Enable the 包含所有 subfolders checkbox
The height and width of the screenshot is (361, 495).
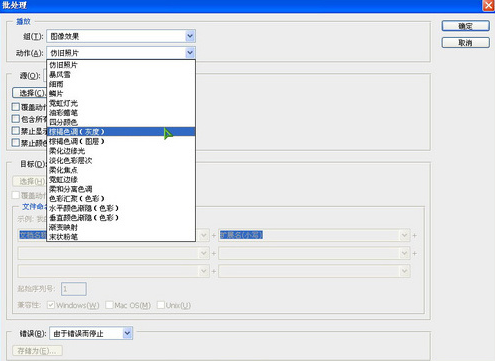16,119
